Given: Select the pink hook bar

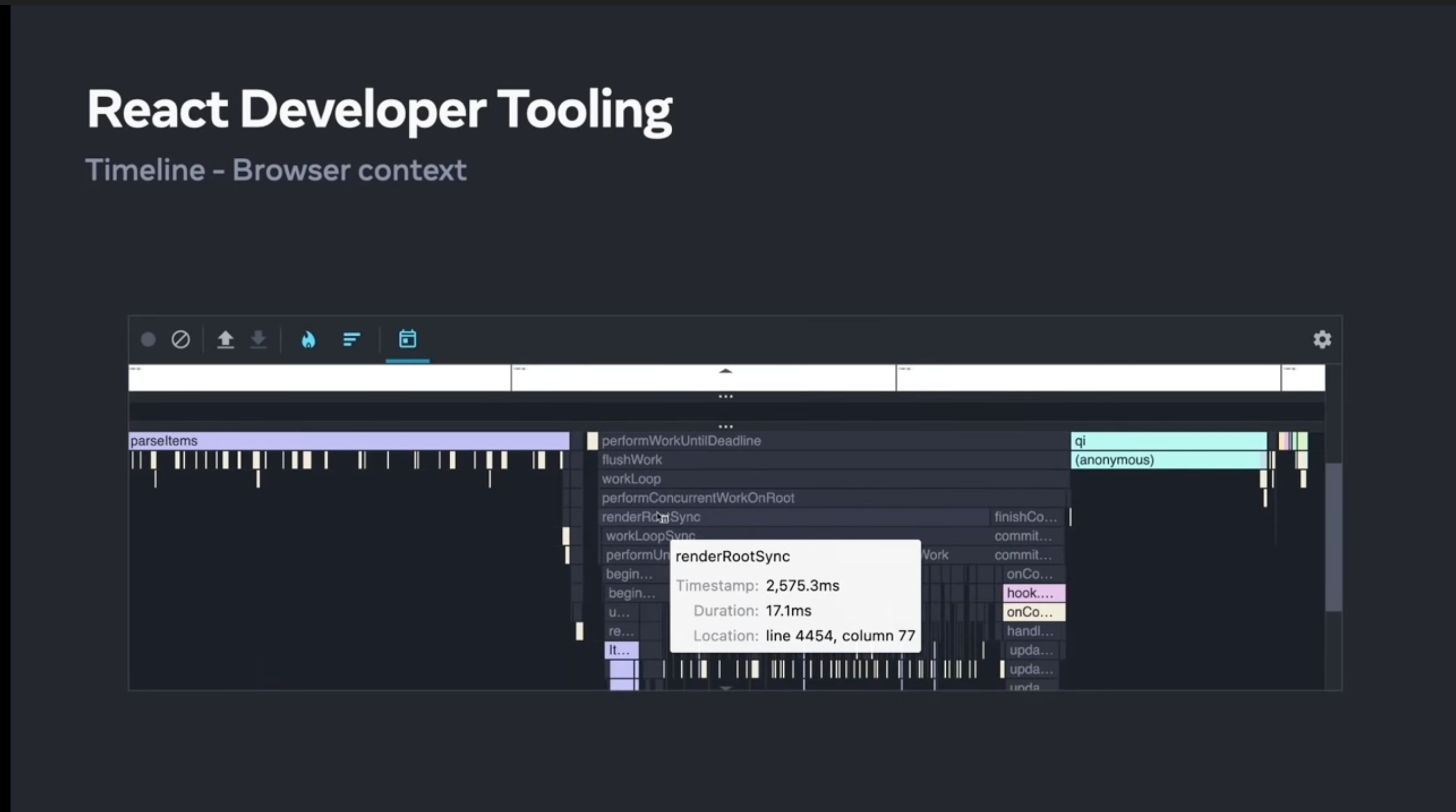Looking at the screenshot, I should [x=1034, y=593].
